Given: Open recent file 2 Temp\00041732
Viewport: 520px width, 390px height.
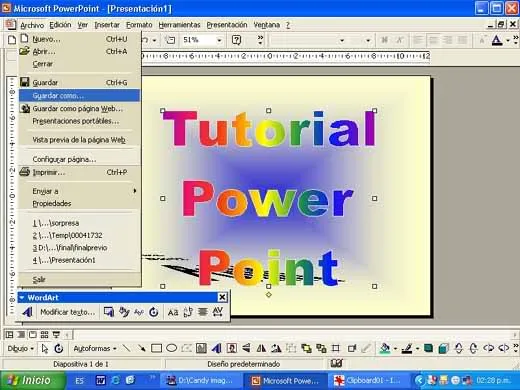Looking at the screenshot, I should click(x=79, y=235).
